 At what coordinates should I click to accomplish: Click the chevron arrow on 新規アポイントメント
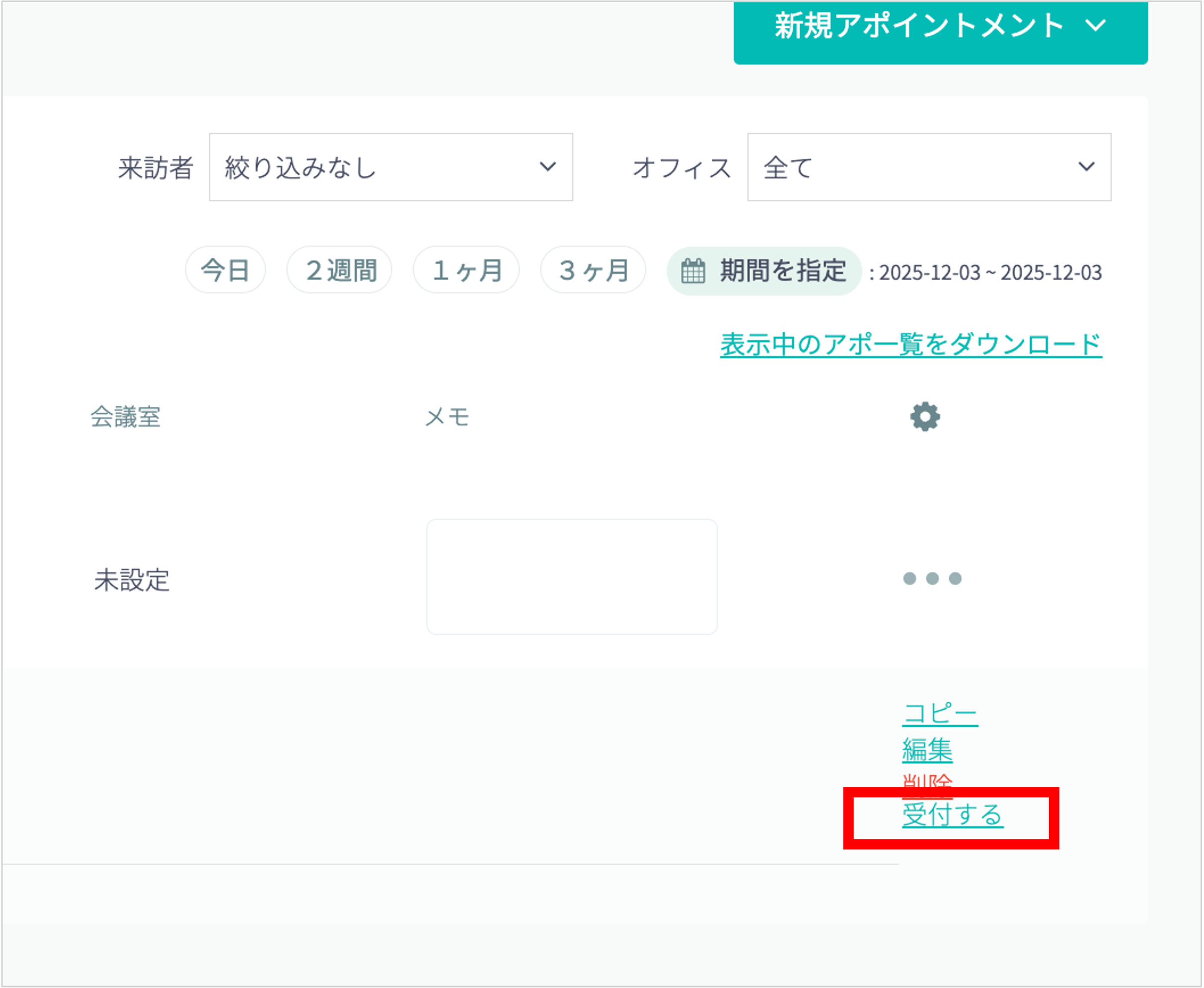point(1095,26)
